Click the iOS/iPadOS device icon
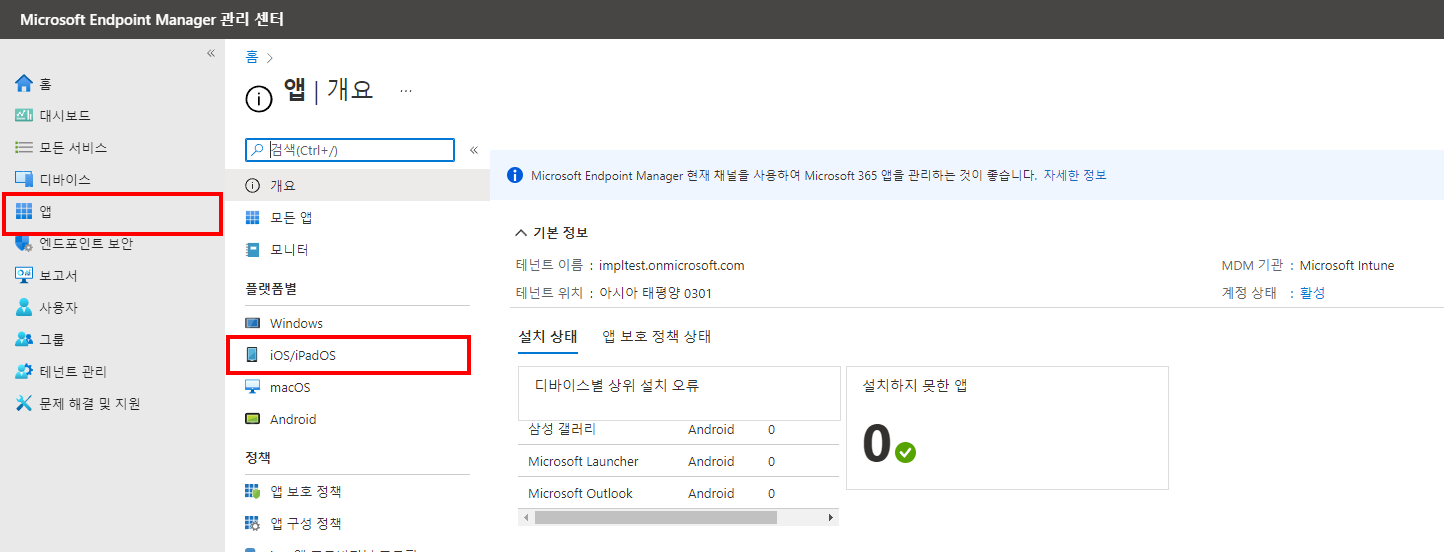 click(253, 355)
